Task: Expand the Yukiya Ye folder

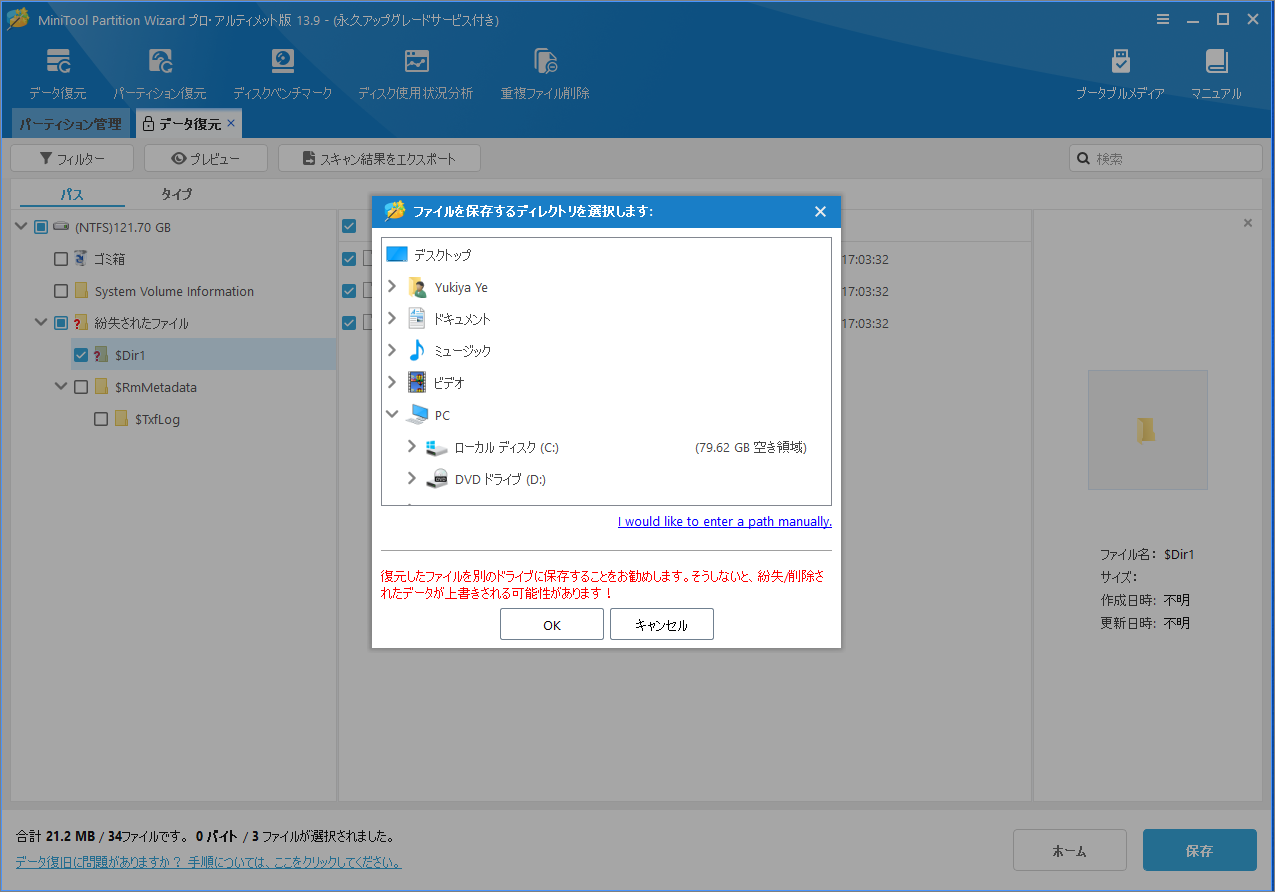Action: (x=392, y=287)
